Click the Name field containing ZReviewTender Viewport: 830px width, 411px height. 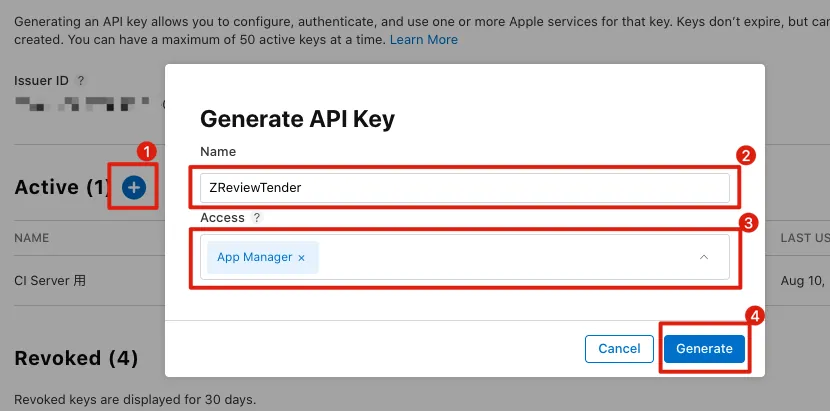coord(465,187)
